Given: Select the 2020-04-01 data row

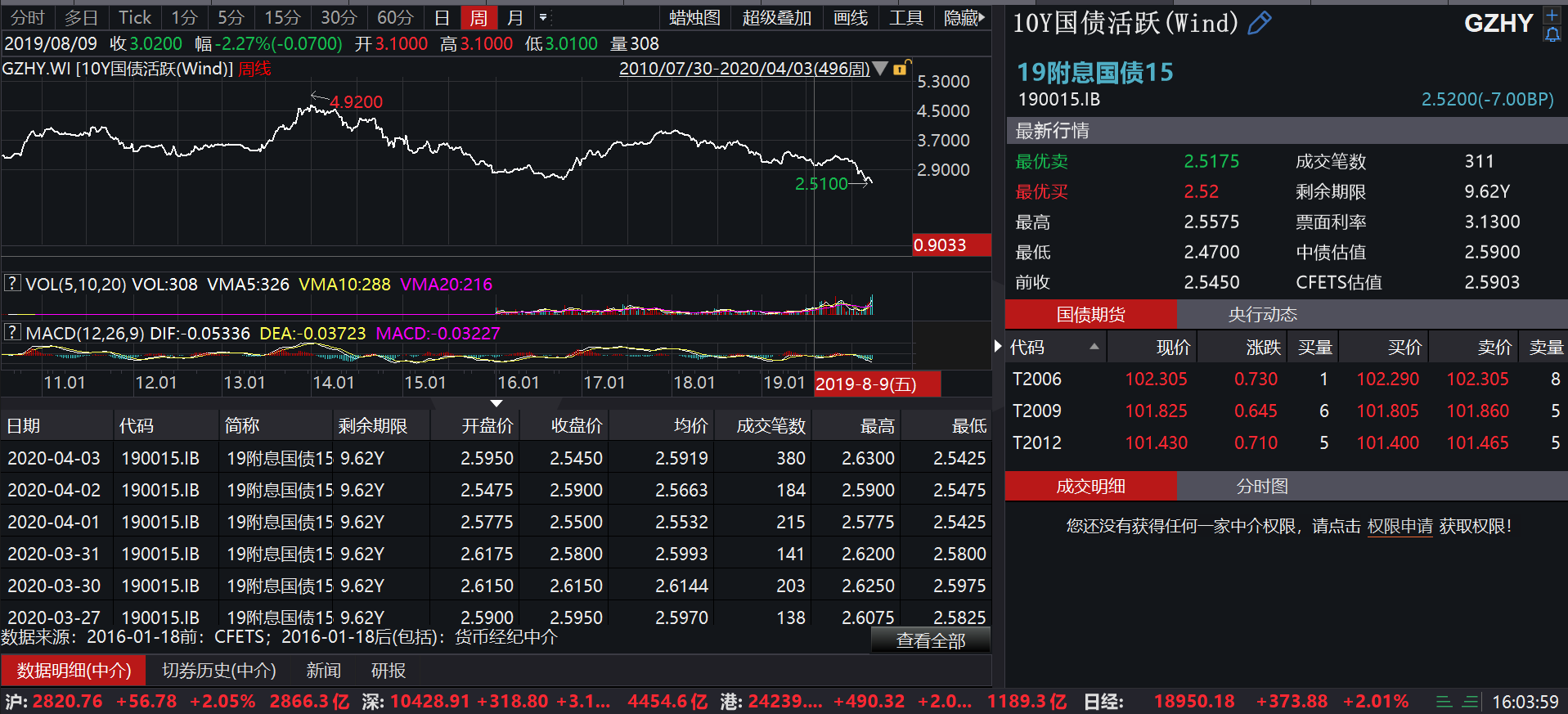Looking at the screenshot, I should [496, 522].
